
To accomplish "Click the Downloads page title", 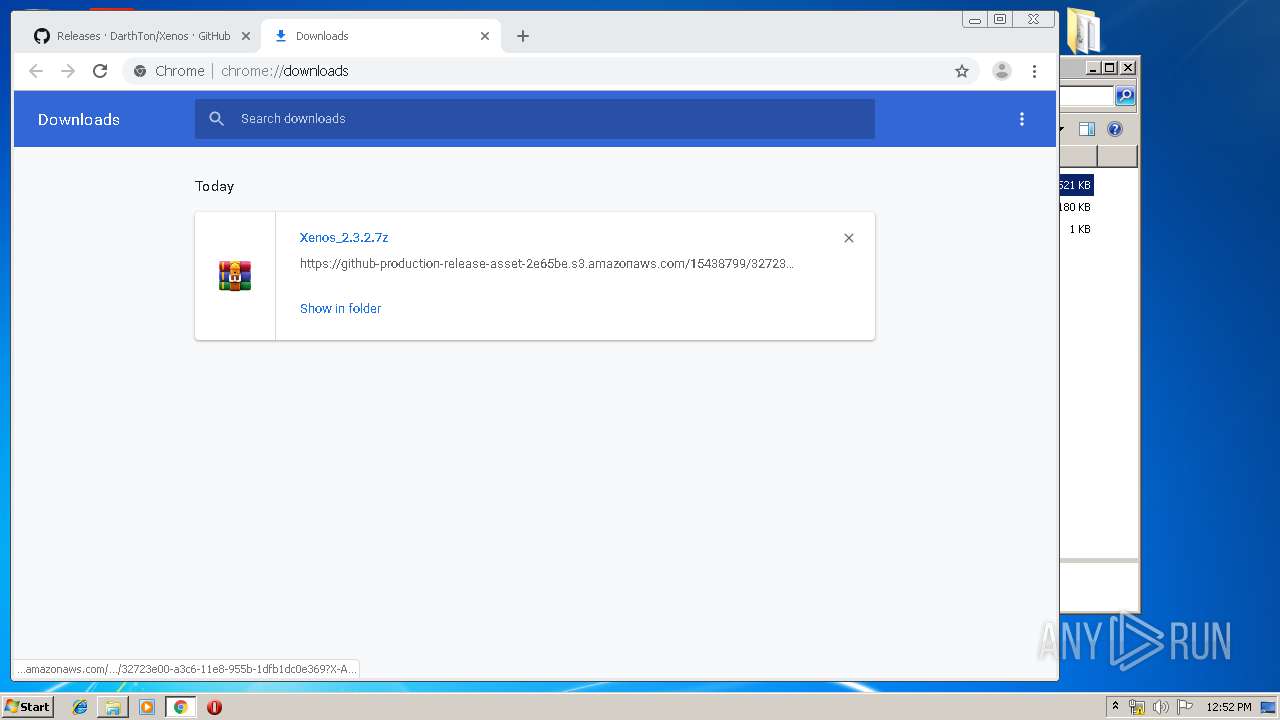I will (x=79, y=119).
